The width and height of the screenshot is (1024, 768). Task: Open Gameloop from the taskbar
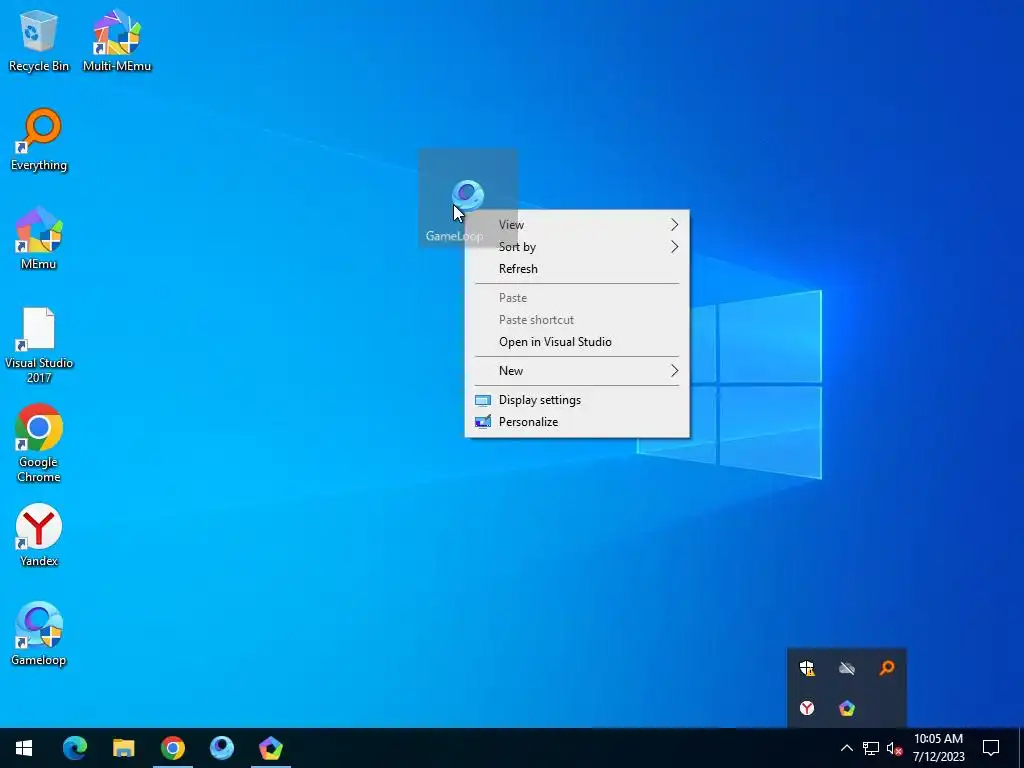(x=221, y=748)
